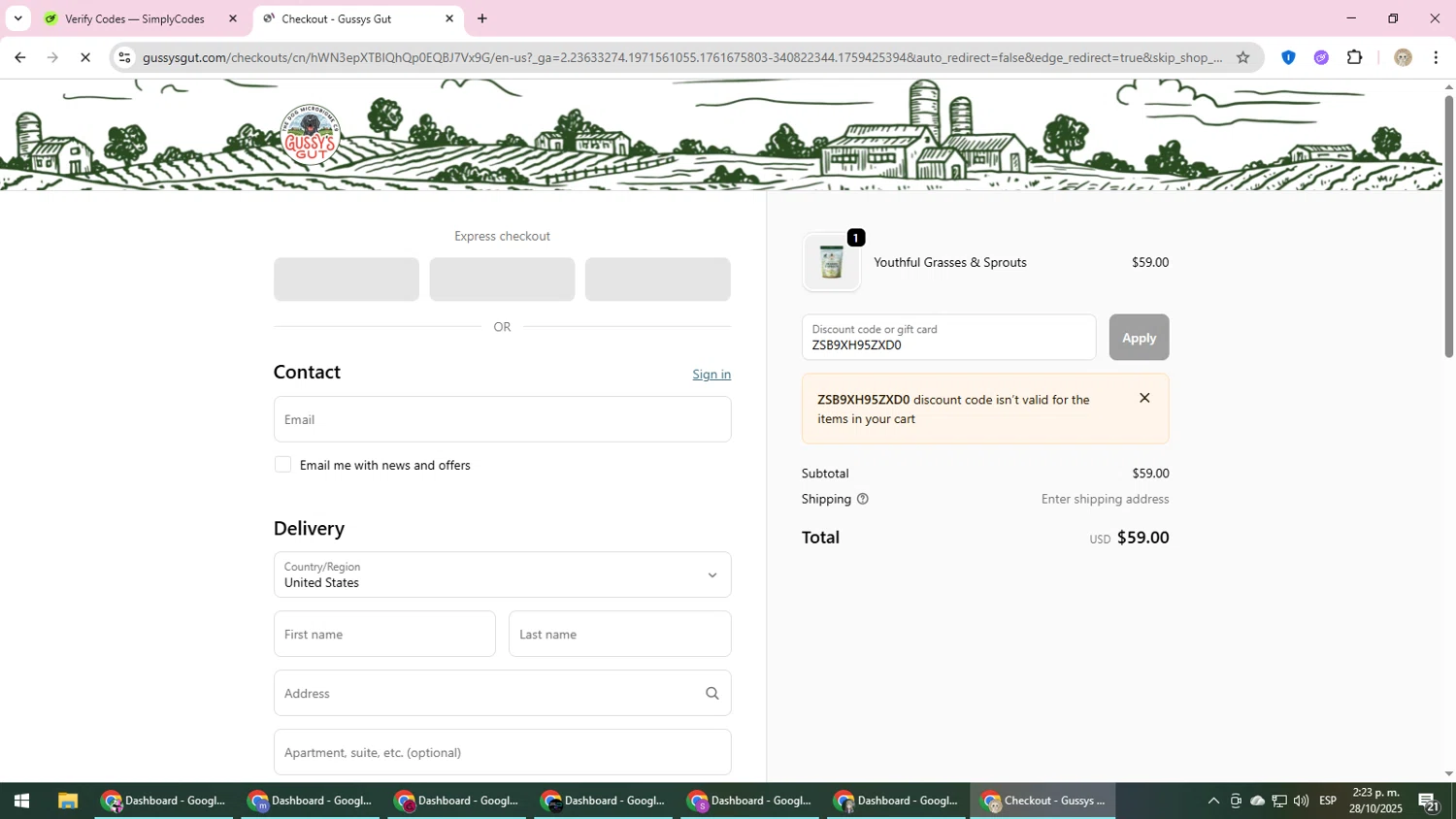The image size is (1456, 819).
Task: Focus the First name field
Action: coord(384,634)
